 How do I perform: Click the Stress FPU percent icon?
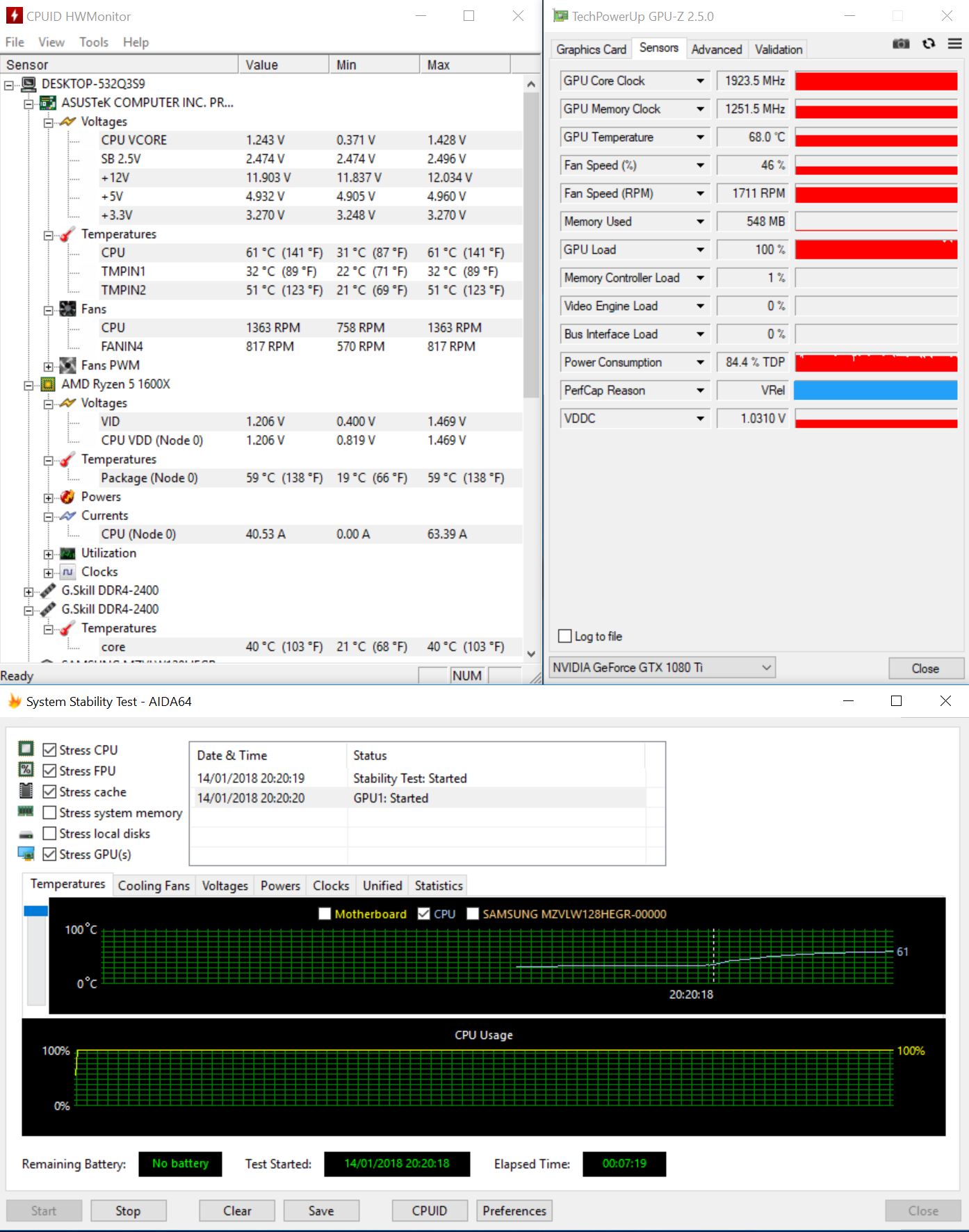point(26,769)
